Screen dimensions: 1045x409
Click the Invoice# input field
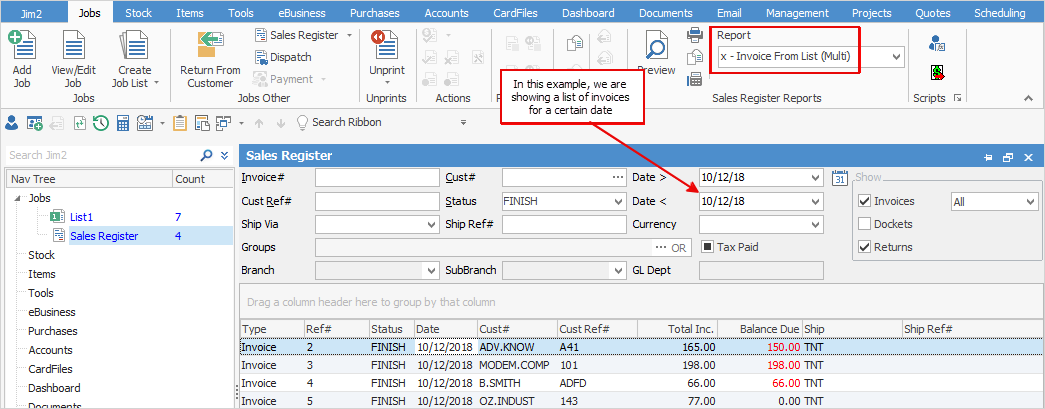point(377,179)
